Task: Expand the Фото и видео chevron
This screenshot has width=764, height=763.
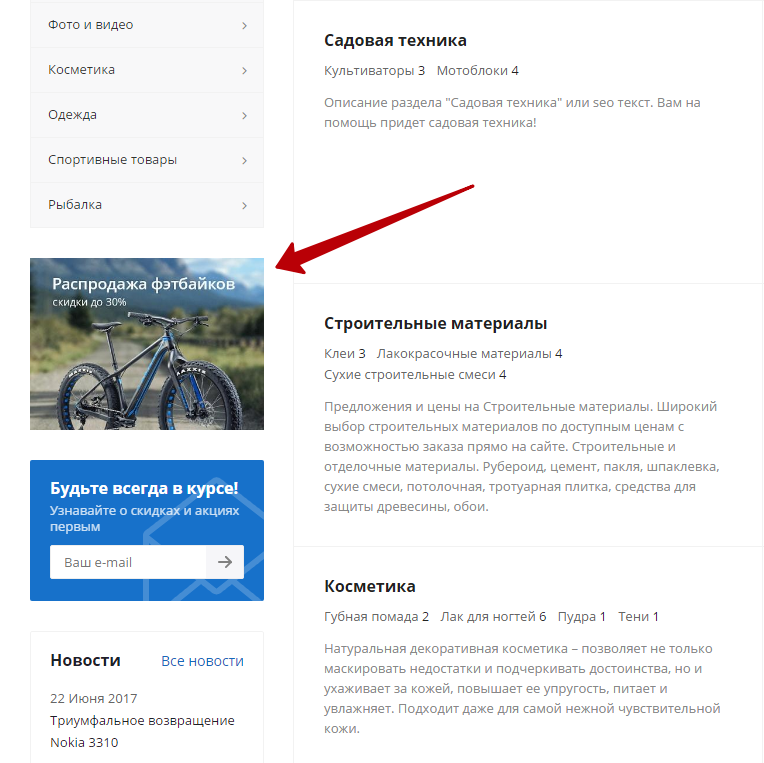Action: (x=245, y=25)
